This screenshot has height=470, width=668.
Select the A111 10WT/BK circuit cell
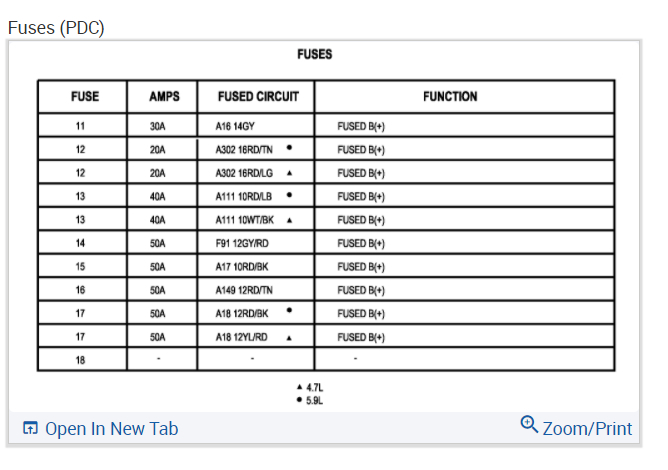tap(244, 220)
